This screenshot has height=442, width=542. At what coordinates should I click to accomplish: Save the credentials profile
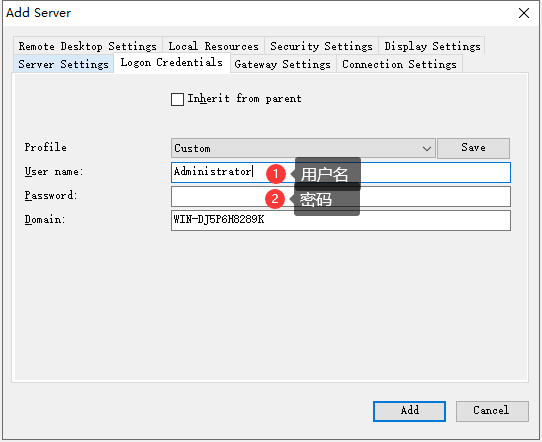473,148
